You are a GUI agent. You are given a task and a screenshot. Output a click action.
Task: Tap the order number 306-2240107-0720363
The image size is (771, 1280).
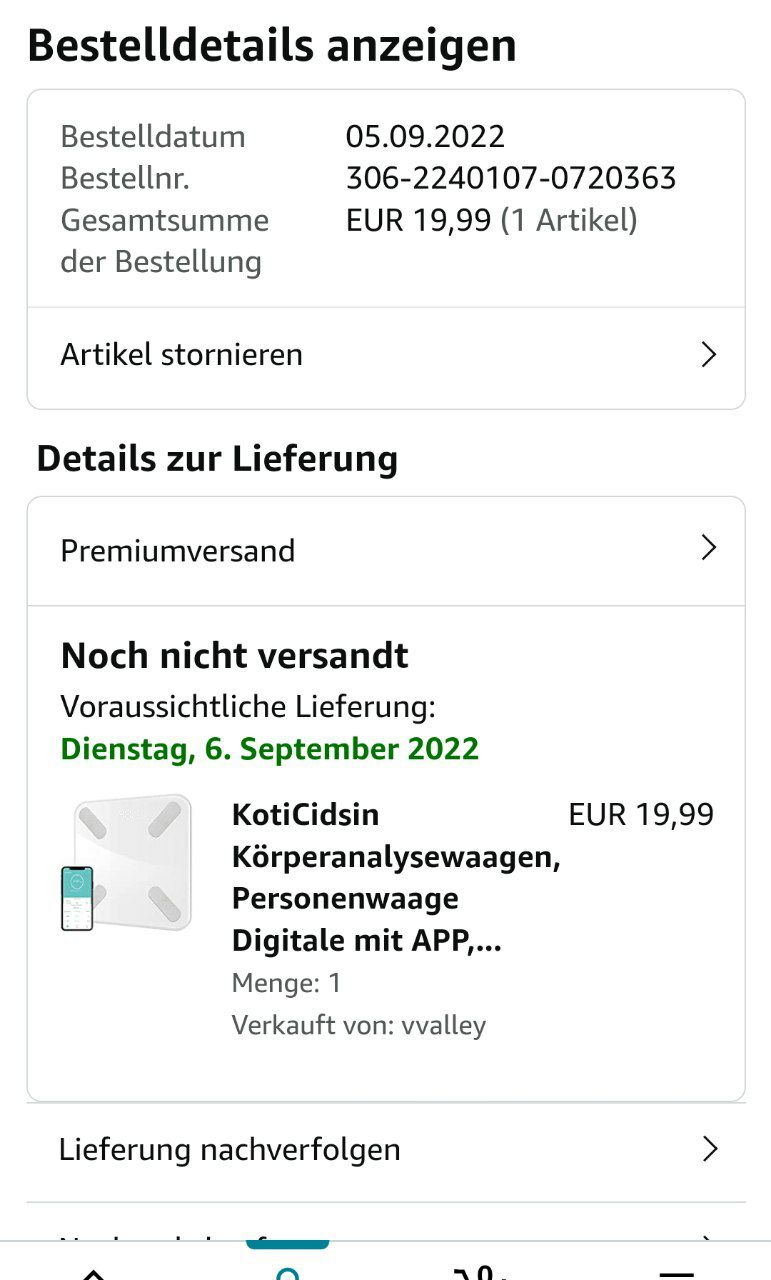click(x=511, y=178)
